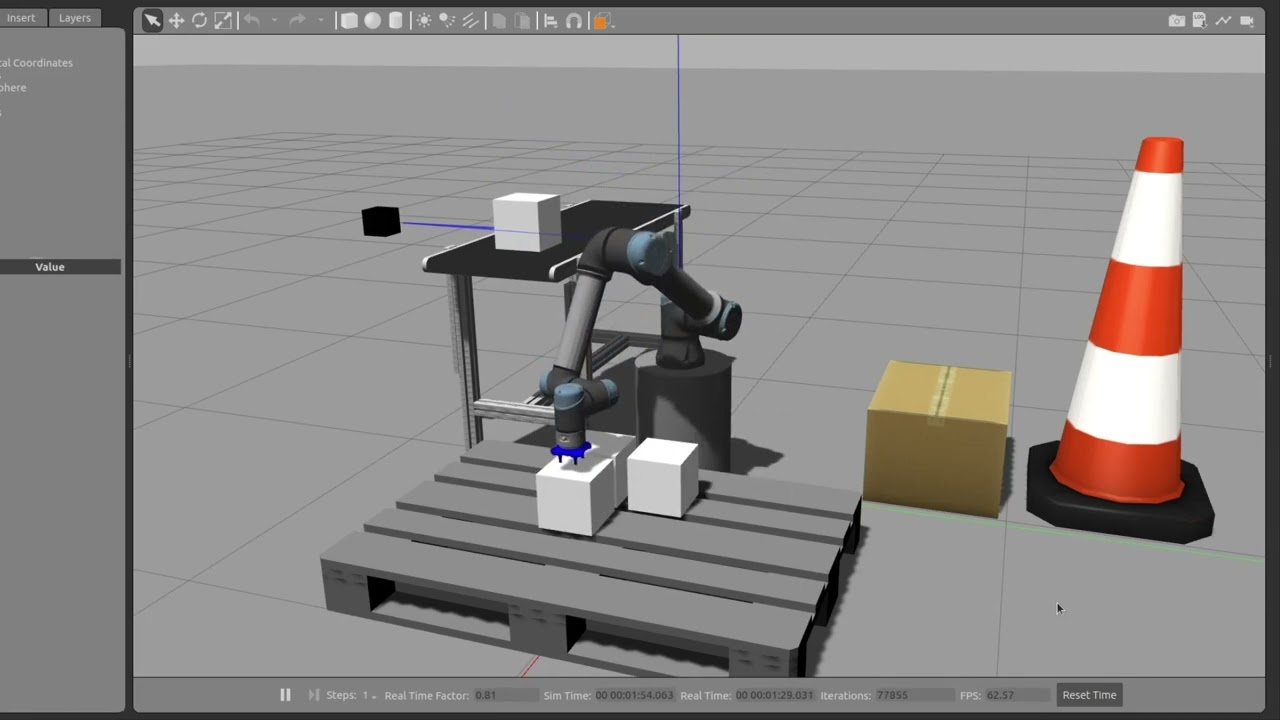Open the plot graph icon

click(x=1222, y=20)
